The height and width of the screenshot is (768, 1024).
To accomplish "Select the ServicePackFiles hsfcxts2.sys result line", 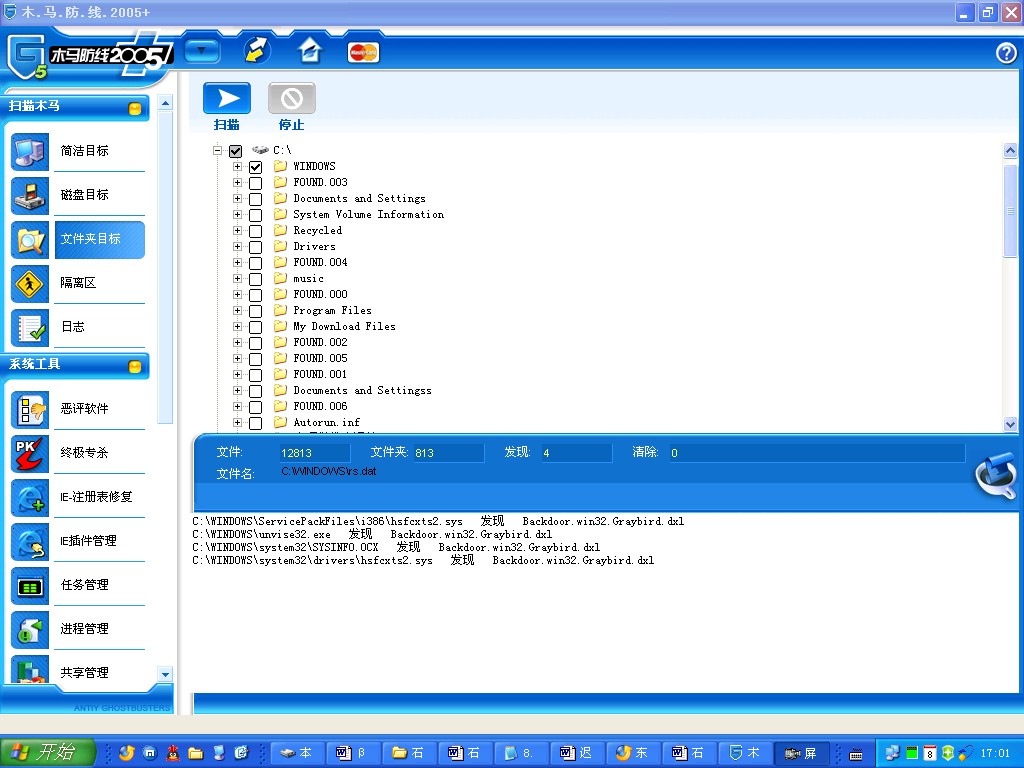I will (x=438, y=521).
